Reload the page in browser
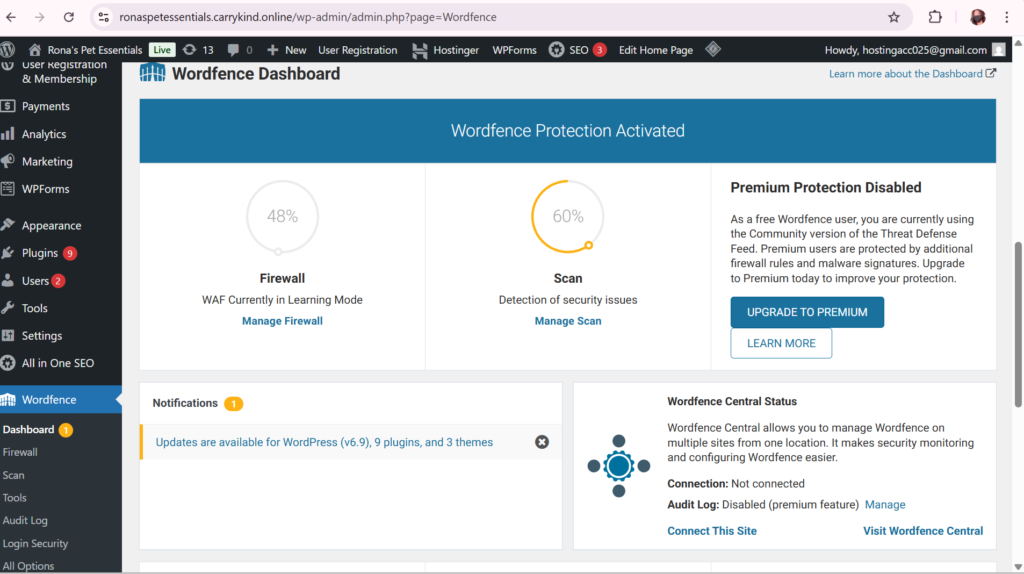The image size is (1024, 574). [x=69, y=17]
